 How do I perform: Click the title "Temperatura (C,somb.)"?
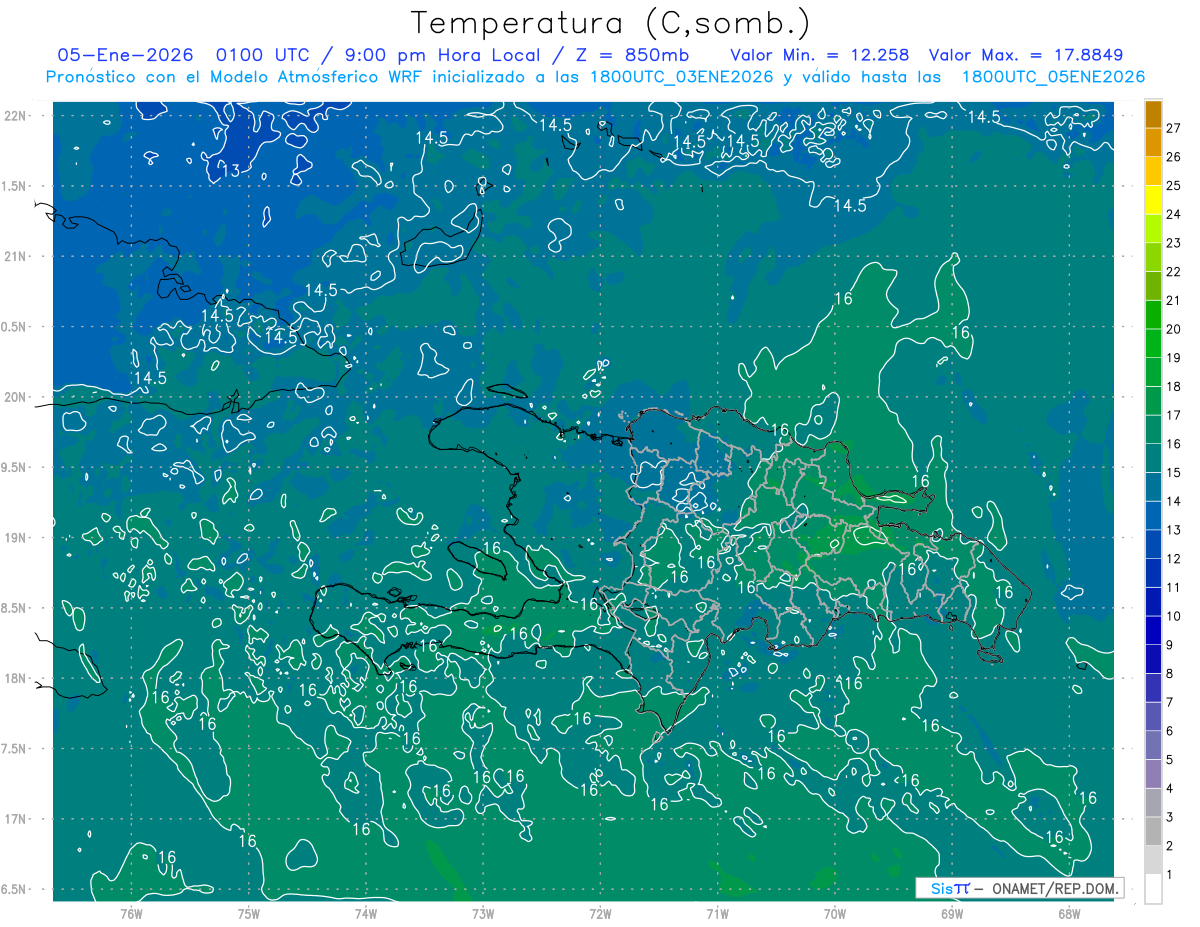[610, 23]
